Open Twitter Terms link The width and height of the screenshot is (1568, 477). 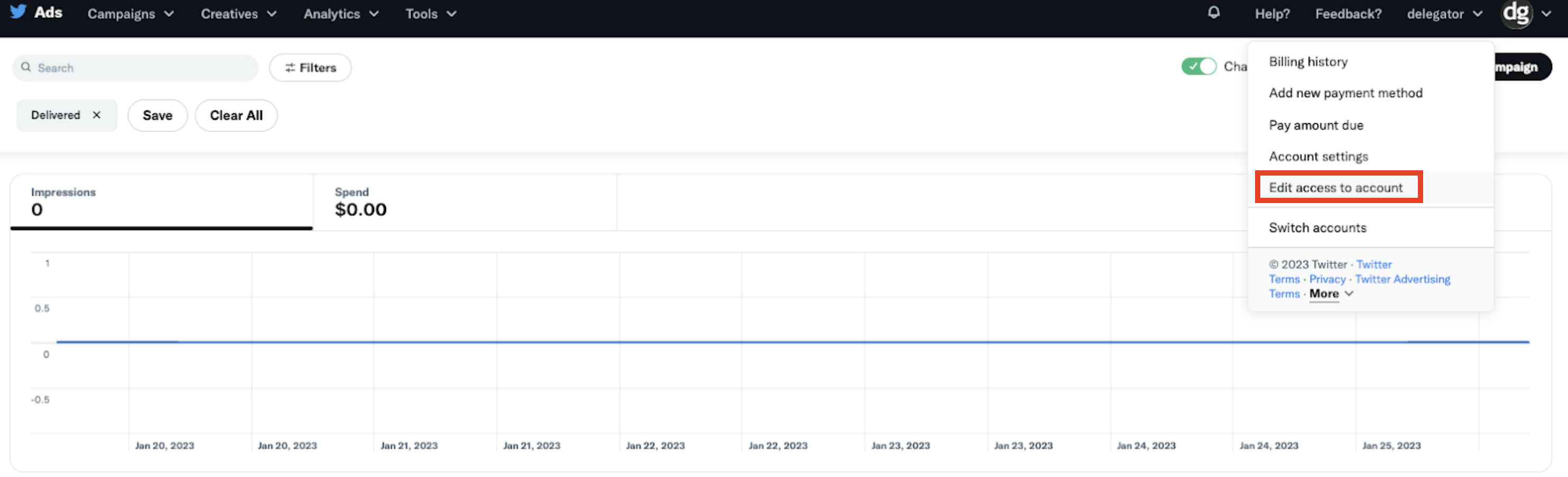(1374, 264)
